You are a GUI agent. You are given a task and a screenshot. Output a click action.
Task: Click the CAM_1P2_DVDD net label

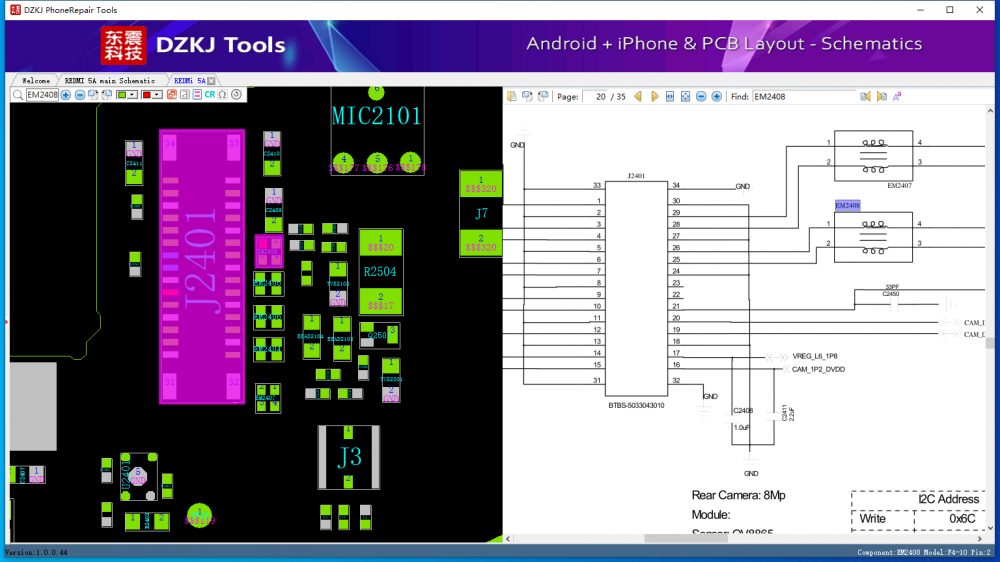coord(818,369)
